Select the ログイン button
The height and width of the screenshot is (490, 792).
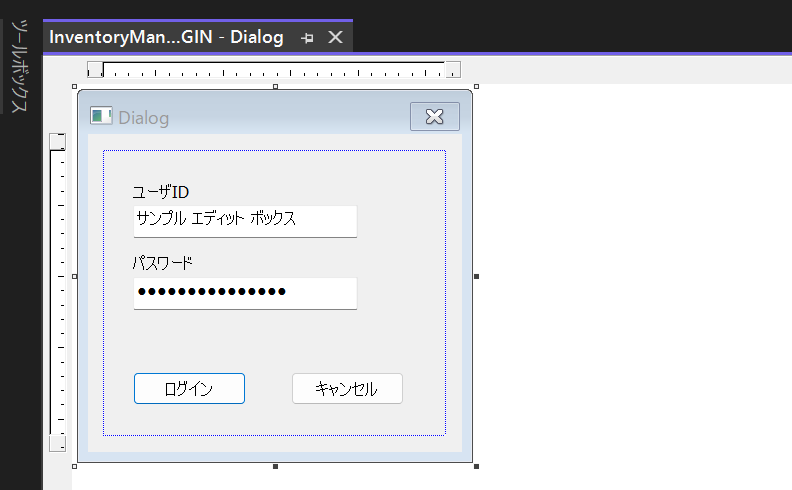189,389
